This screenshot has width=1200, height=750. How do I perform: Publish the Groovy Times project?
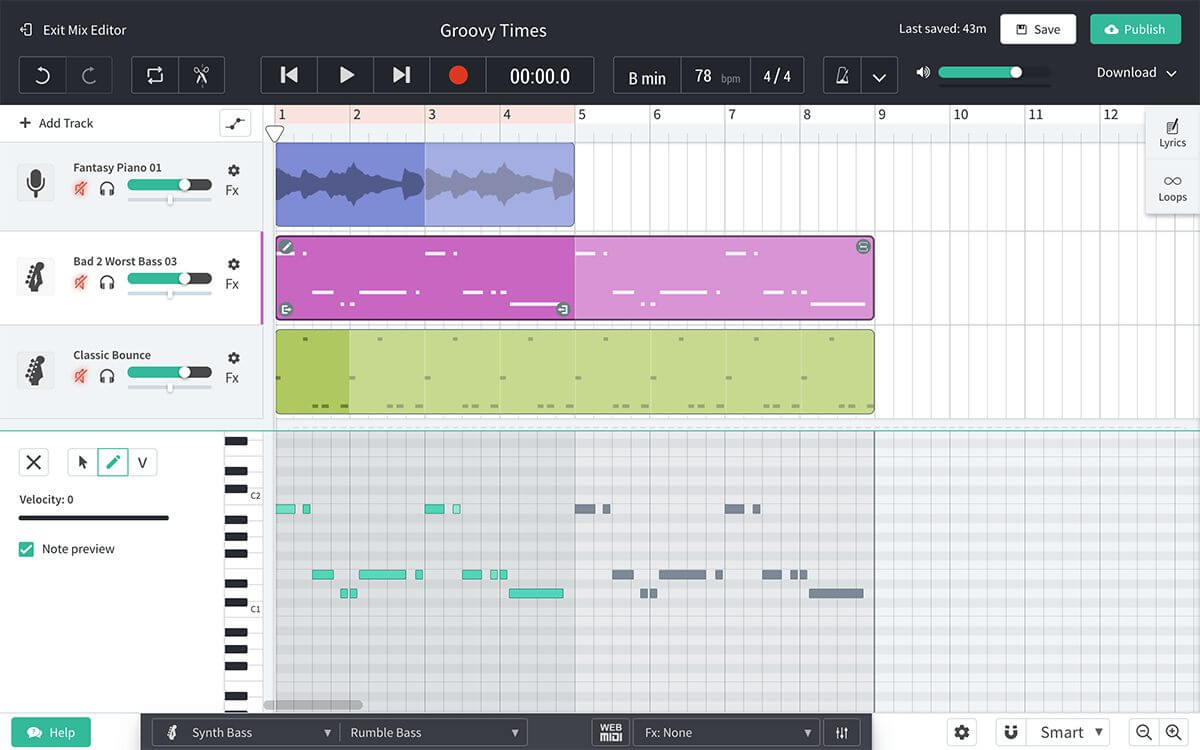click(1135, 29)
